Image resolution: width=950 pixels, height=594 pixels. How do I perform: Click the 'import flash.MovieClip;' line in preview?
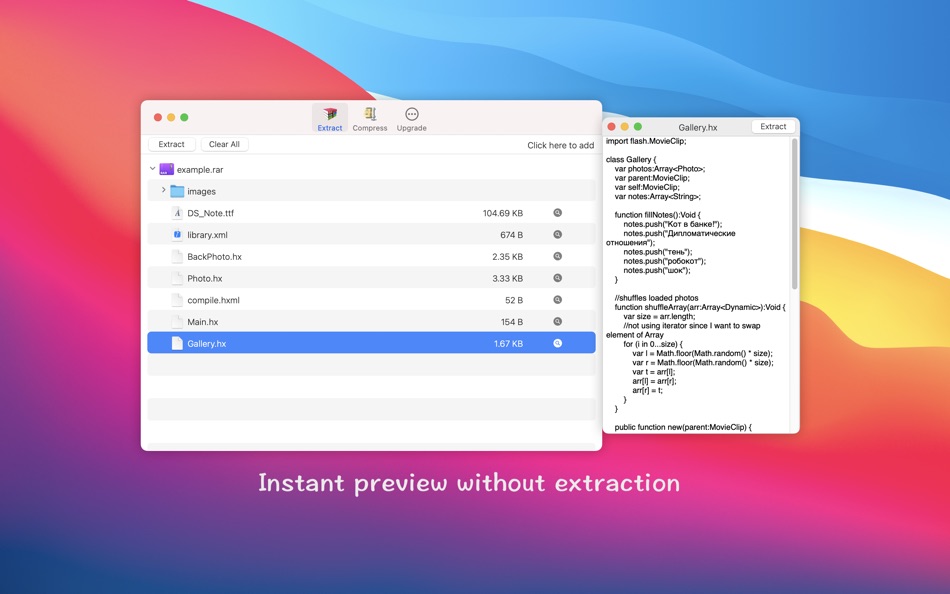pos(646,141)
